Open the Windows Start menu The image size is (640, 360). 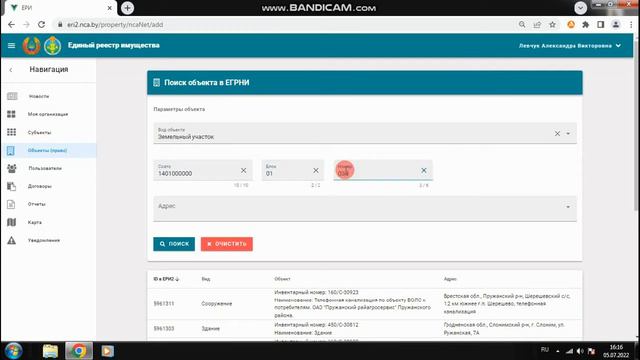click(13, 351)
